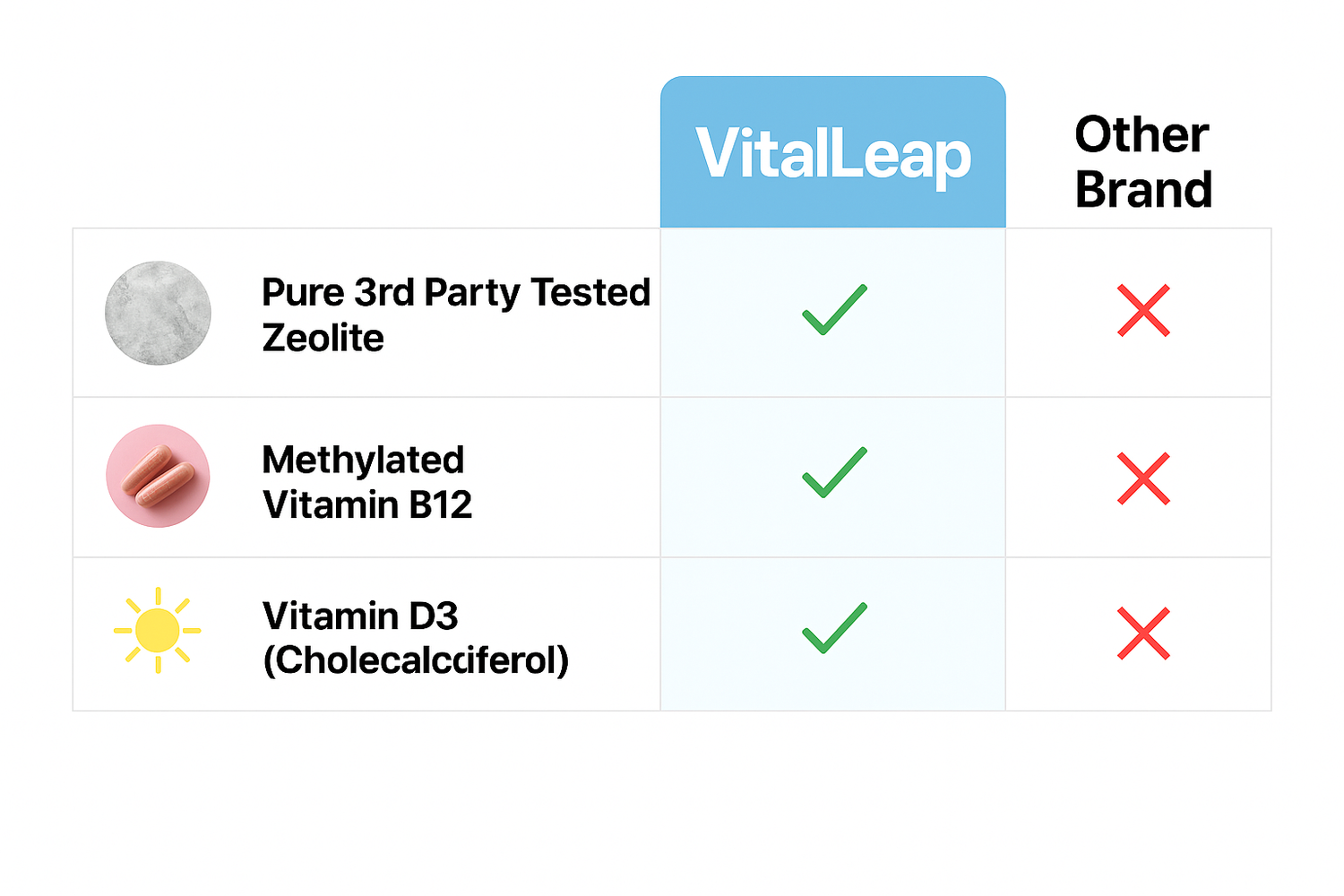Click the word Zeolite in the first row
The height and width of the screenshot is (896, 1344).
coord(323,338)
